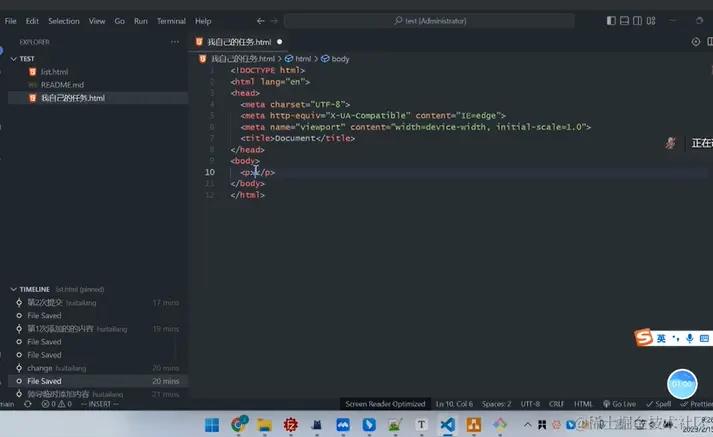The image size is (713, 437).
Task: Change encoding via UTF-8 status item
Action: (530, 404)
